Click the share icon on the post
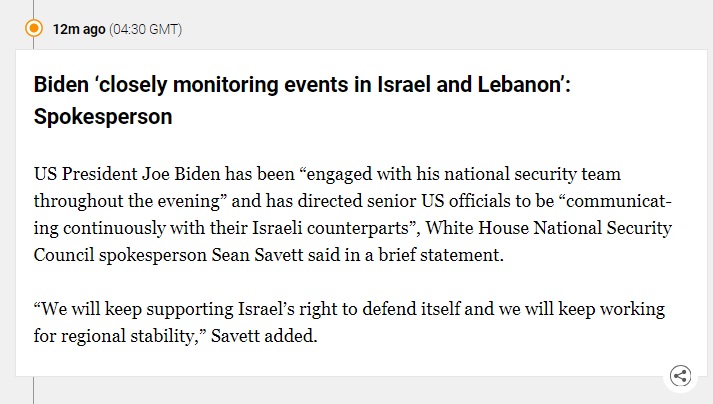The height and width of the screenshot is (404, 713). pyautogui.click(x=680, y=376)
